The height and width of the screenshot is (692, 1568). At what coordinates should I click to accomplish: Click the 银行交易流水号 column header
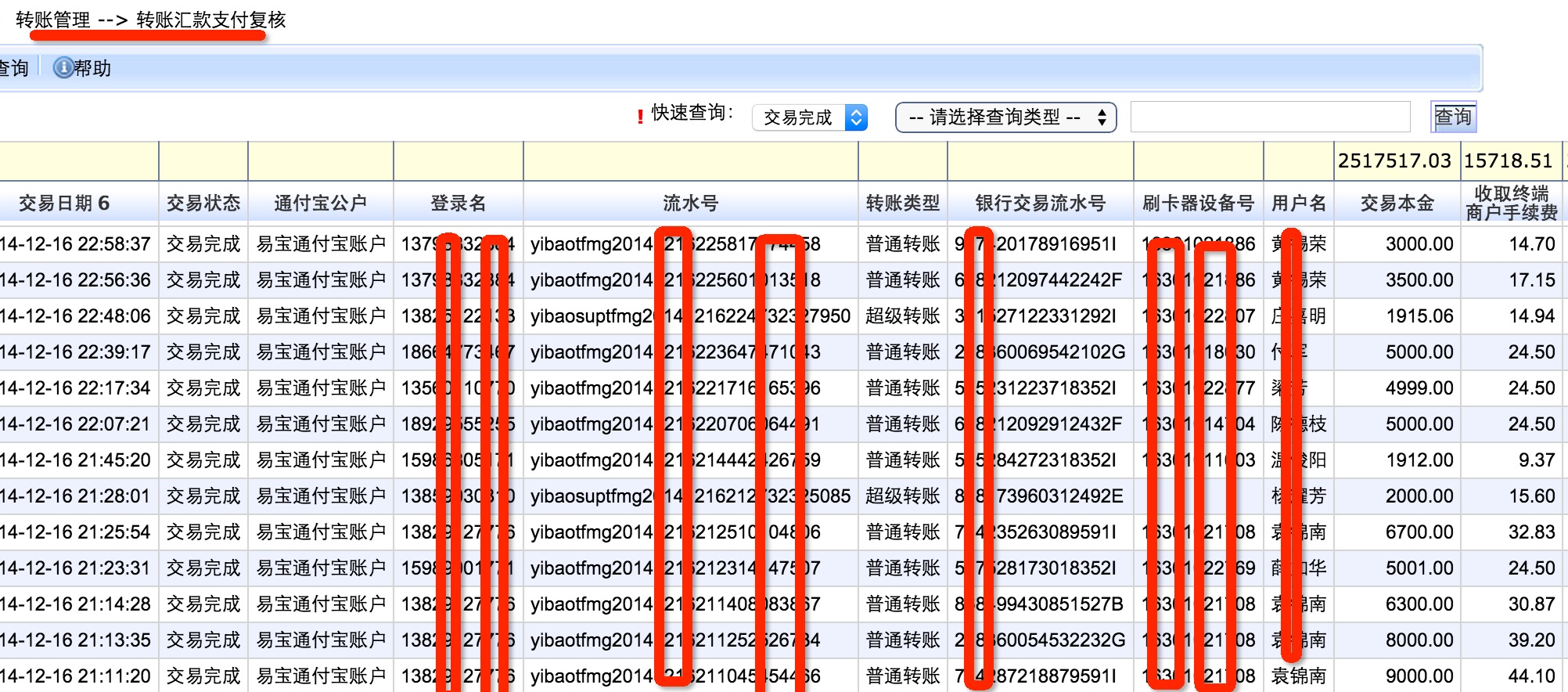(x=1041, y=204)
